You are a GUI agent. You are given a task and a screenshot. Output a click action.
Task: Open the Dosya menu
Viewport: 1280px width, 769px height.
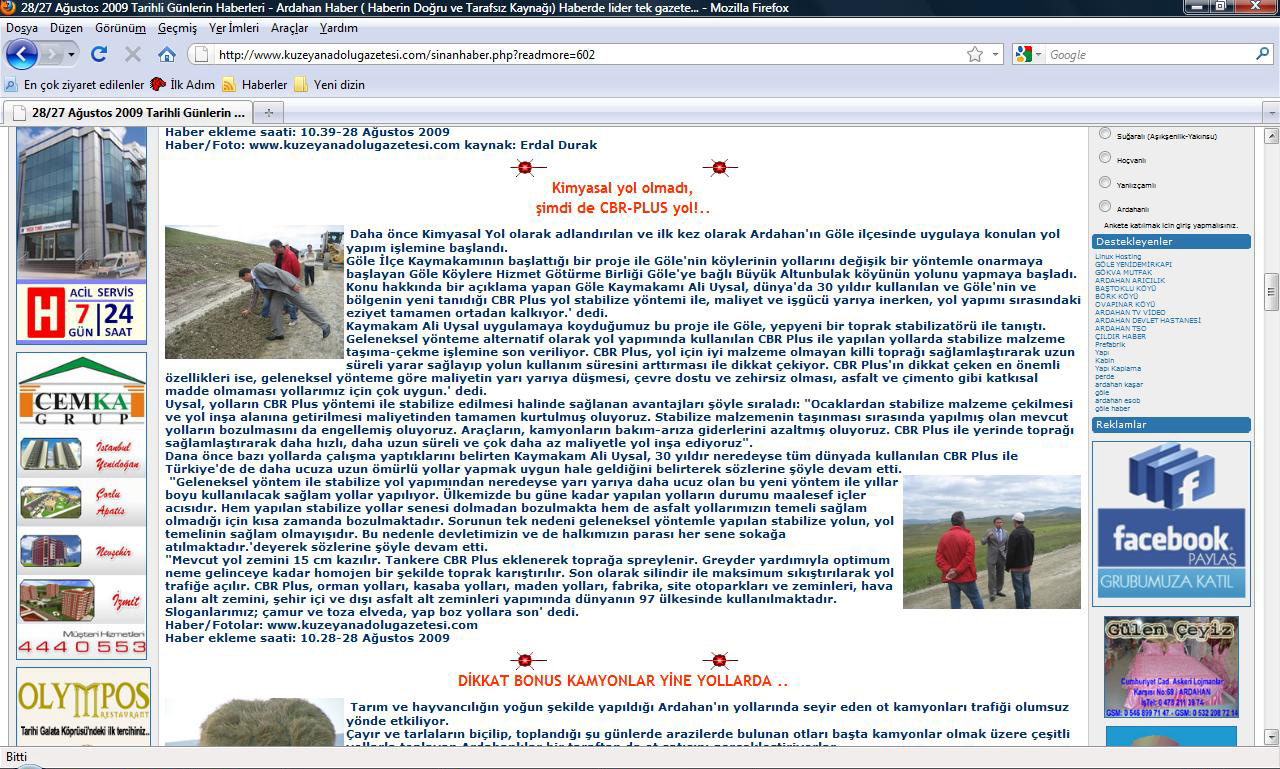click(22, 28)
